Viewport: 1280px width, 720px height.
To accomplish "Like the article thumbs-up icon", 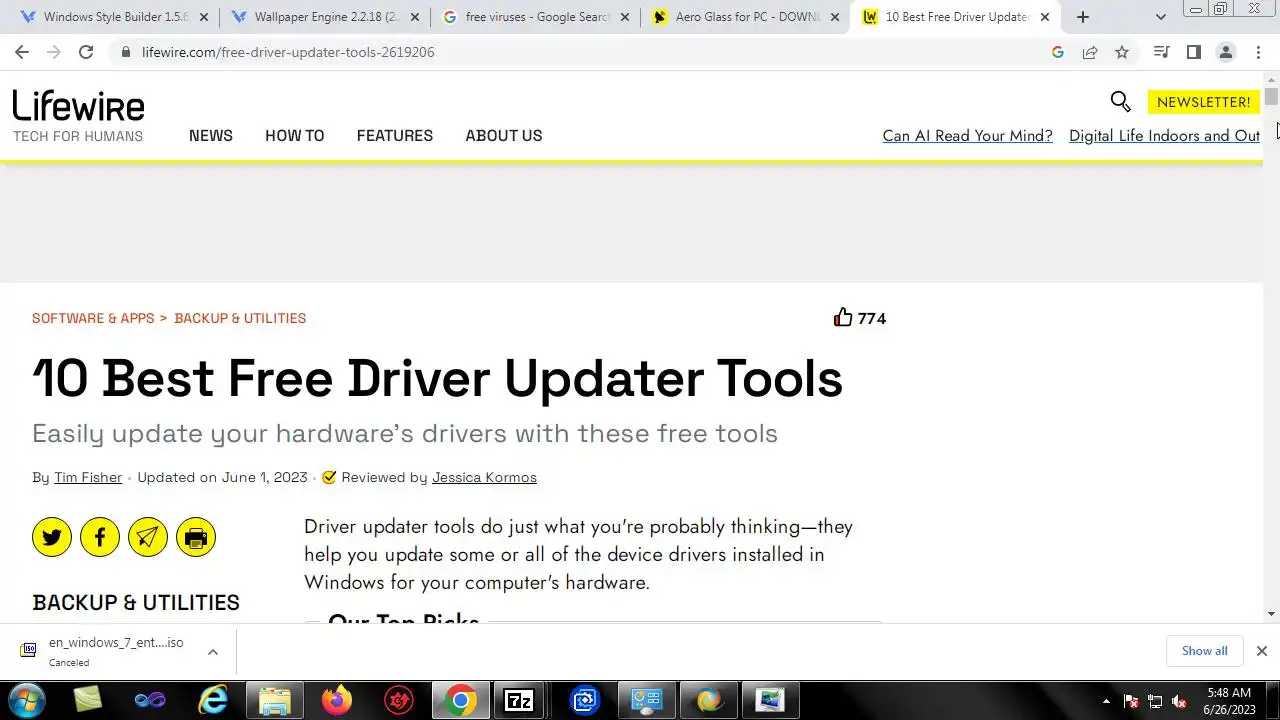I will (843, 318).
